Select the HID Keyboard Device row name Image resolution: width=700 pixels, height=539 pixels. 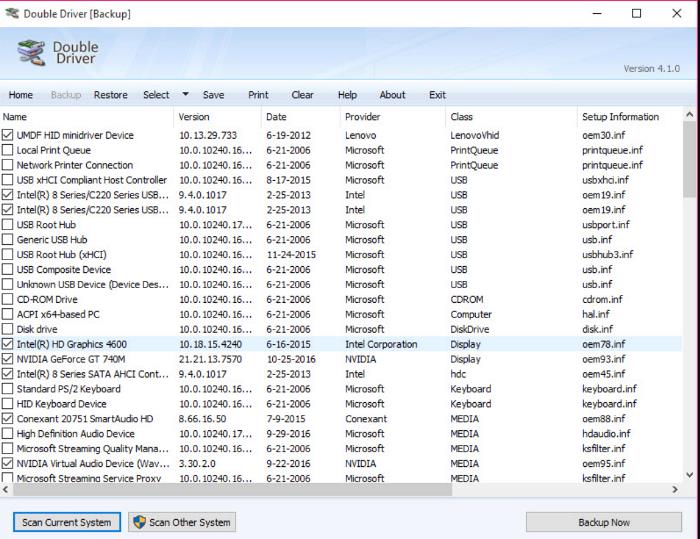[62, 404]
